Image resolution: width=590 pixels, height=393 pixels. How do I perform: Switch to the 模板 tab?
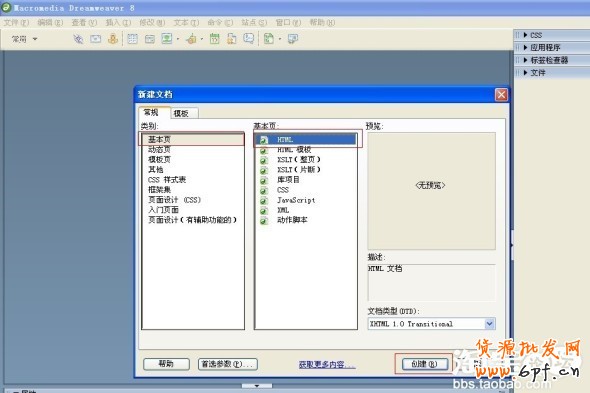181,113
